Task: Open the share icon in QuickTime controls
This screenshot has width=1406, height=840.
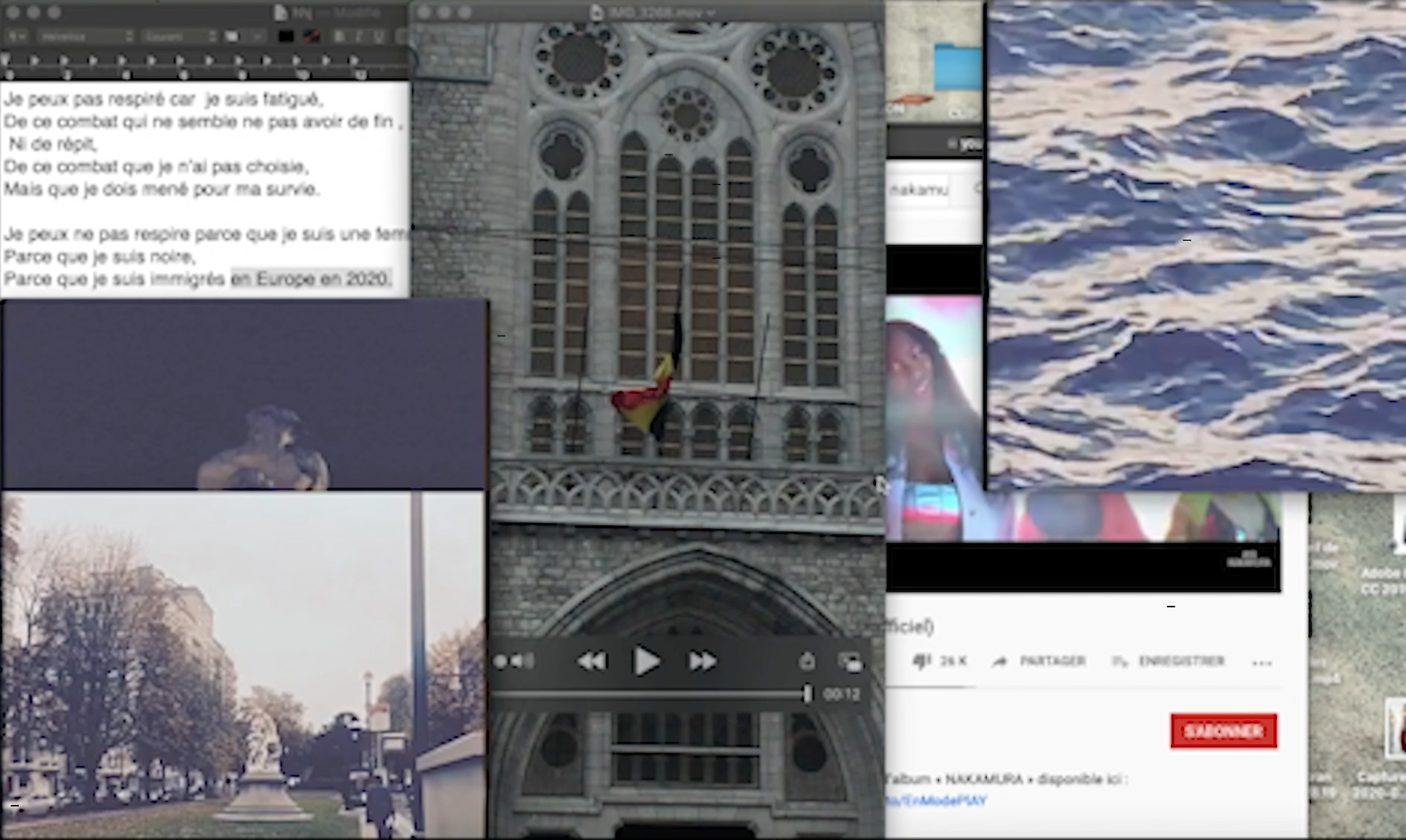Action: tap(807, 661)
